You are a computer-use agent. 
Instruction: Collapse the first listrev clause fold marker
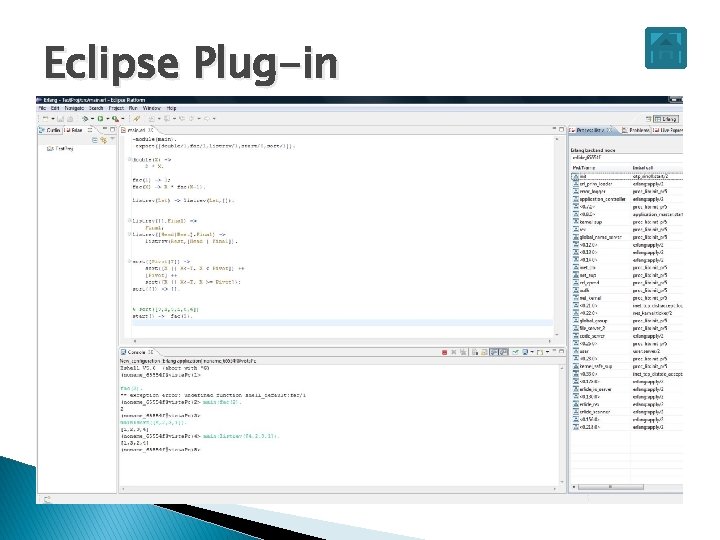coord(130,221)
